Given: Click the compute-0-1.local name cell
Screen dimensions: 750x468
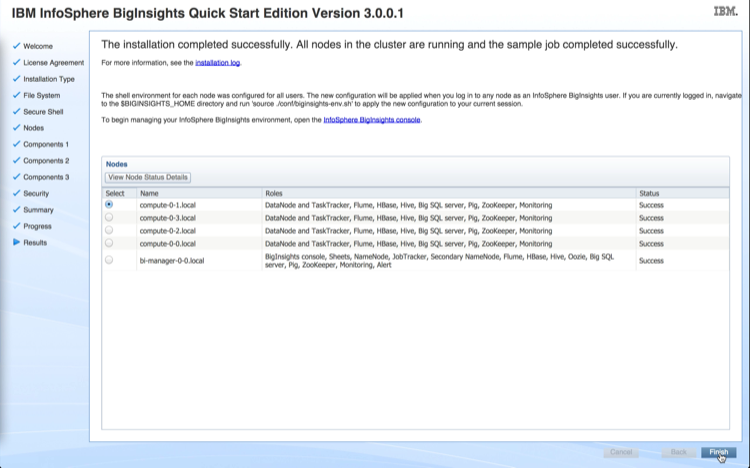Looking at the screenshot, I should point(167,205).
